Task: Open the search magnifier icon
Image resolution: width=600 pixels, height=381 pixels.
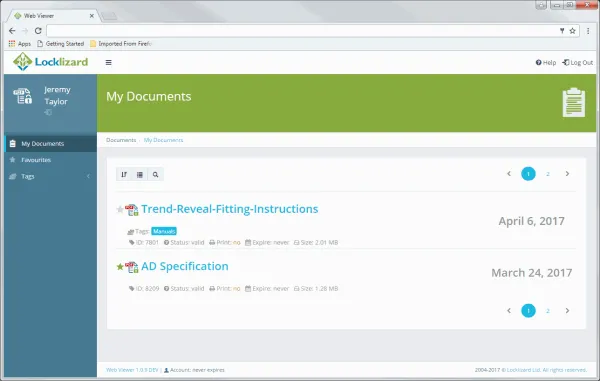Action: pyautogui.click(x=155, y=174)
